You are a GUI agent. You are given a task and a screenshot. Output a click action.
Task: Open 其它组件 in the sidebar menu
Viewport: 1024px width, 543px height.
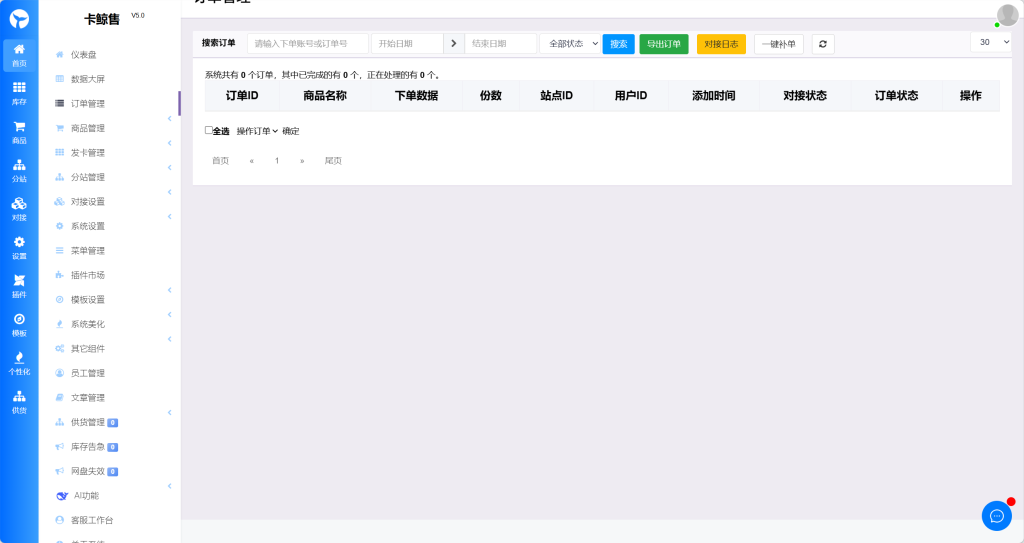pos(88,349)
